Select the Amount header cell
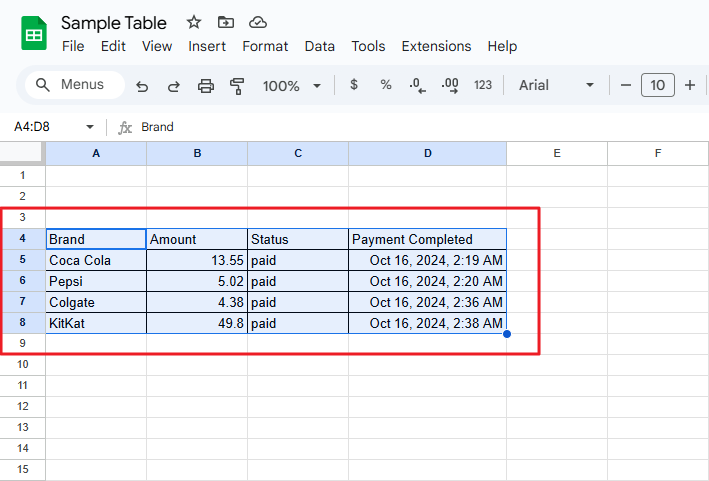The width and height of the screenshot is (709, 481). point(197,239)
